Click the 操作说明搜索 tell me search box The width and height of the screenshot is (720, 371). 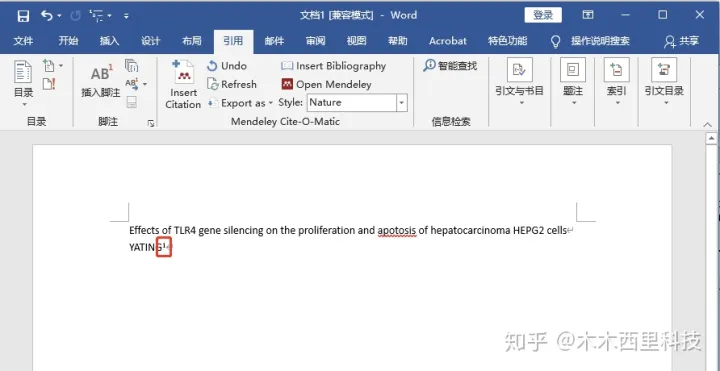click(600, 41)
